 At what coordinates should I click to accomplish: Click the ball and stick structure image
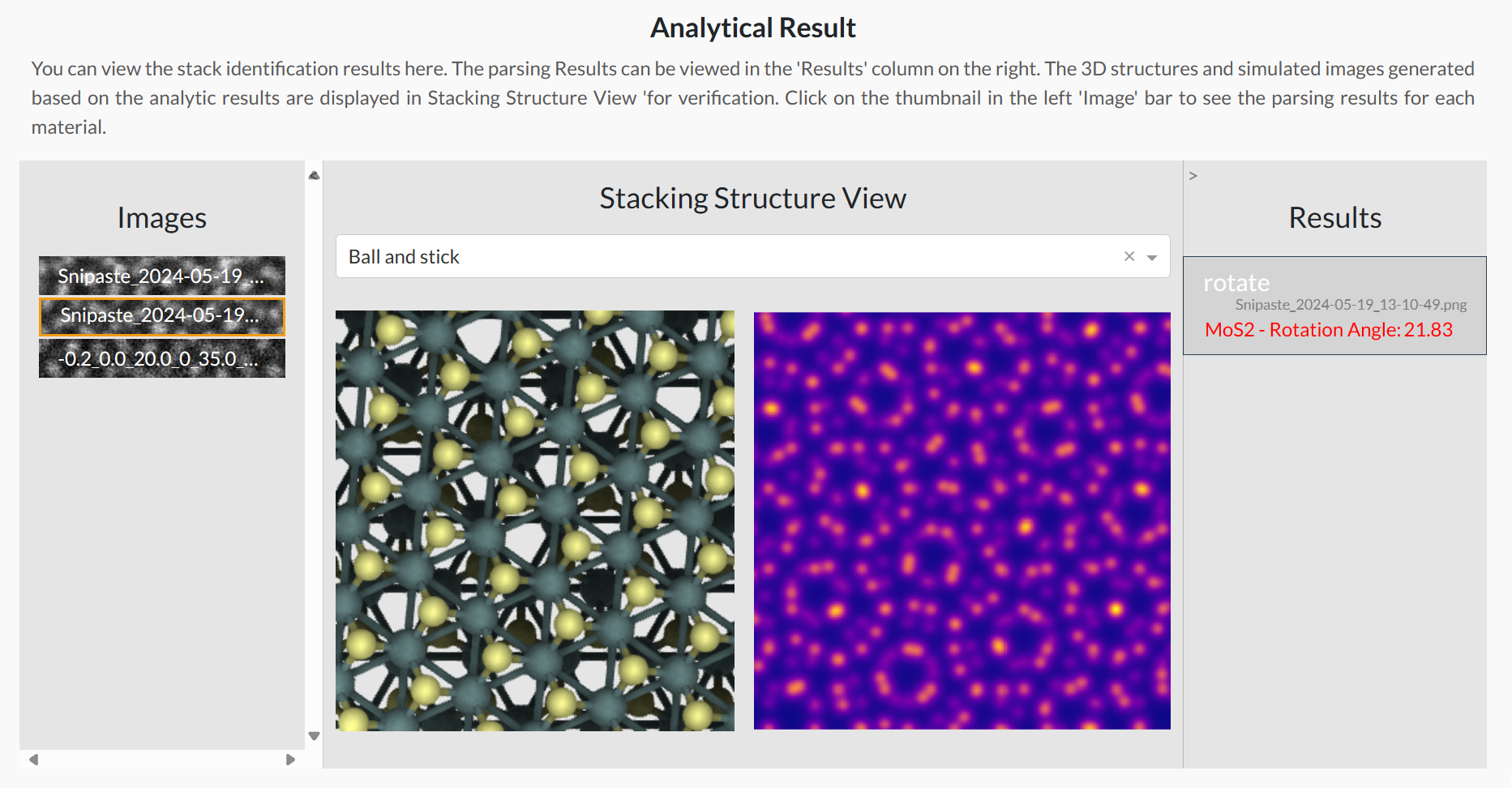coord(535,519)
